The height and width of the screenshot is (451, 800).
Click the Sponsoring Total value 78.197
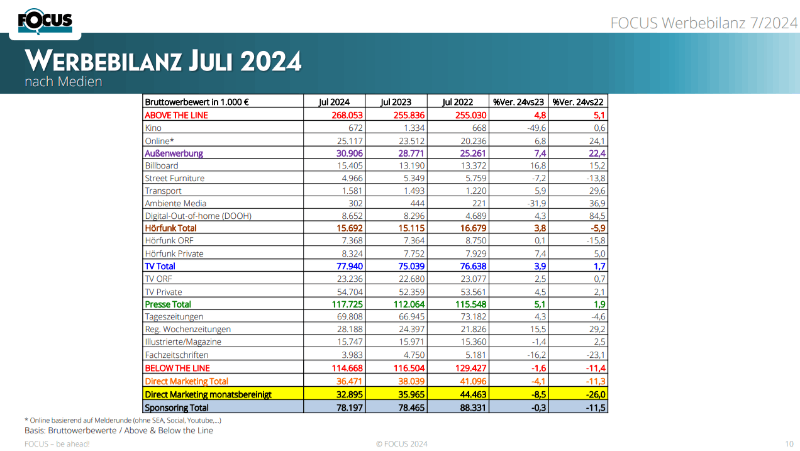pos(349,408)
